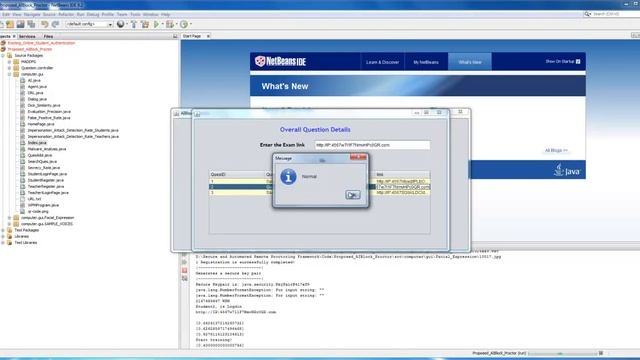Click the Undo toolbar icon
The image size is (640, 360).
point(44,24)
